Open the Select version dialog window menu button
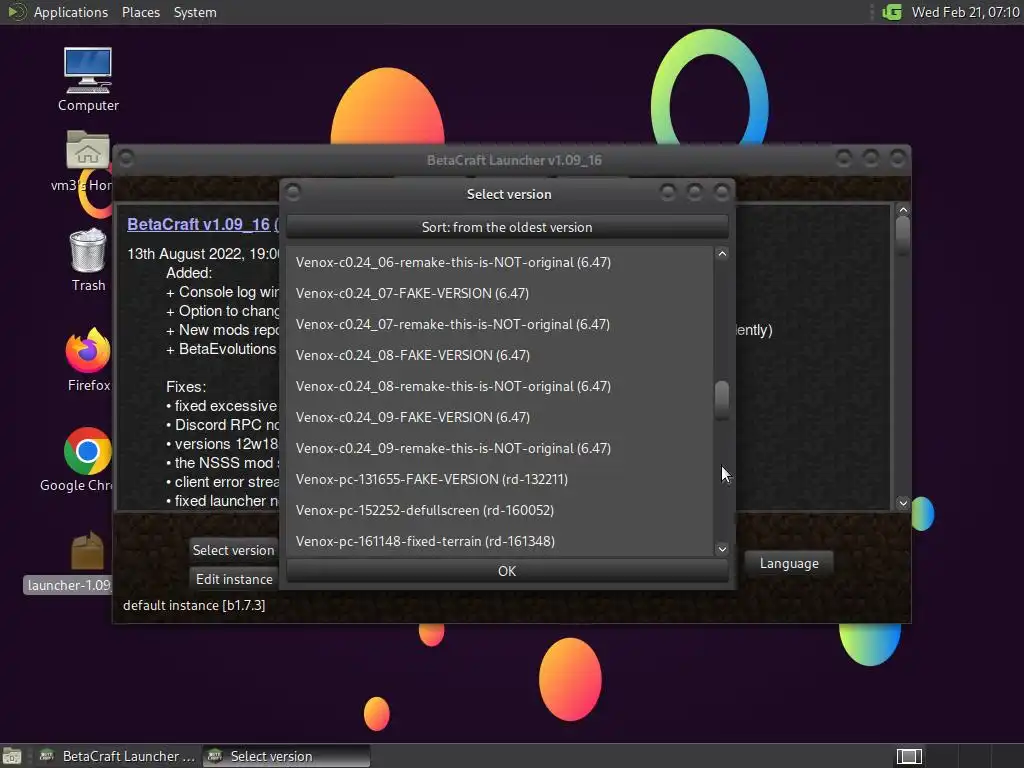 (x=293, y=192)
